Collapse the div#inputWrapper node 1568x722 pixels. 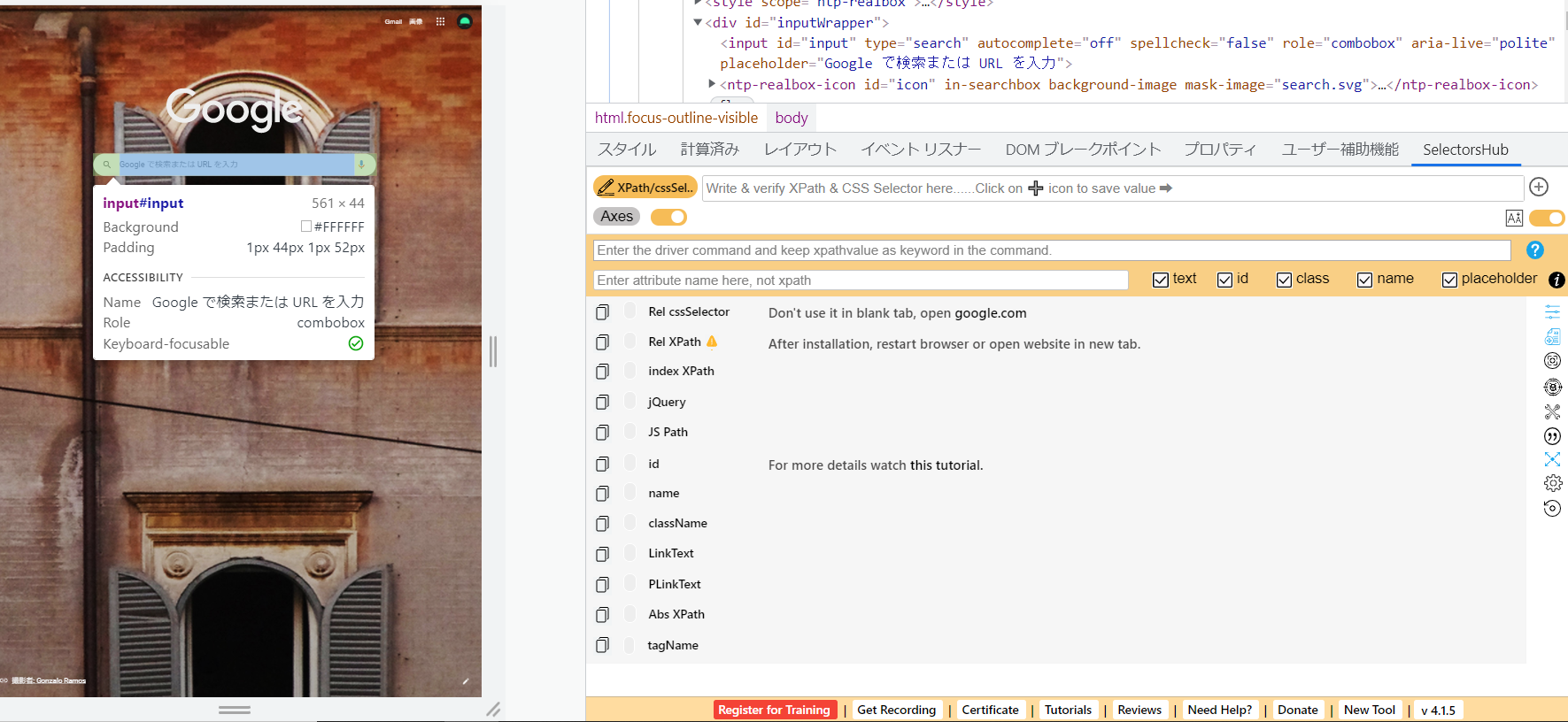click(x=698, y=22)
